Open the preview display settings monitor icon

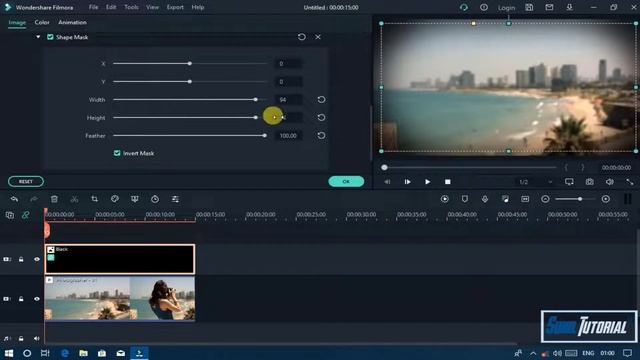569,182
